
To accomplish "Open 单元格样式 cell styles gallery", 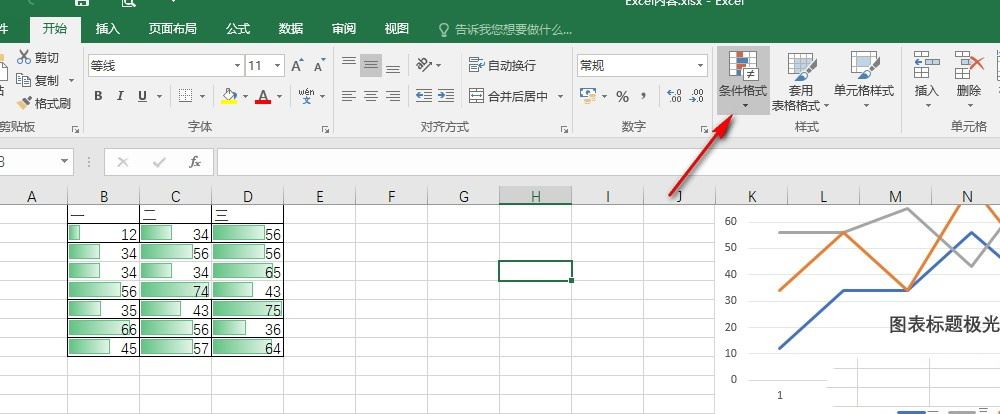I will pyautogui.click(x=863, y=80).
